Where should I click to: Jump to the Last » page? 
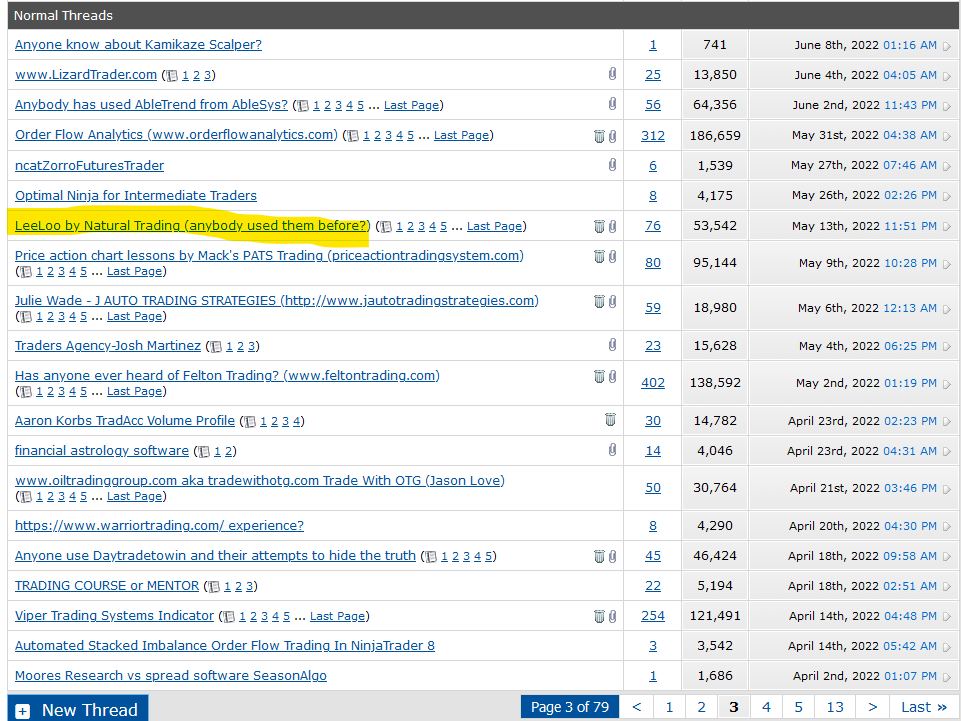tap(924, 707)
